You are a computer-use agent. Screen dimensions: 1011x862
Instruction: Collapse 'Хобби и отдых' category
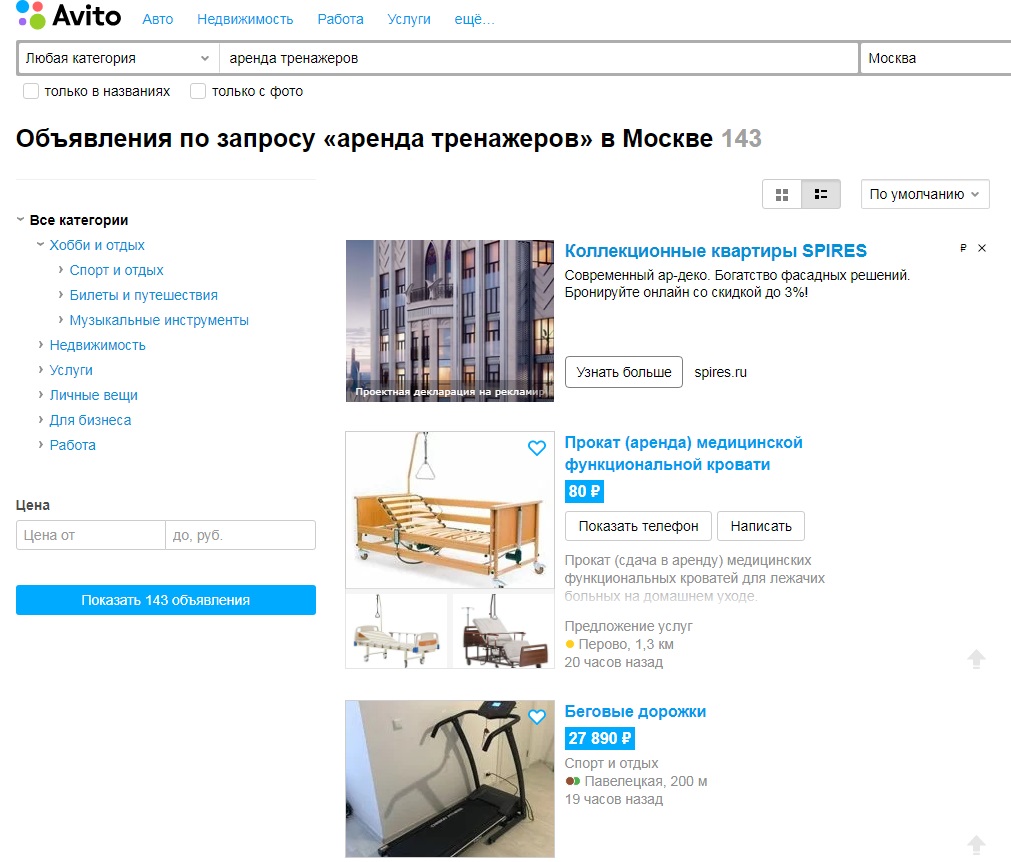(x=41, y=245)
